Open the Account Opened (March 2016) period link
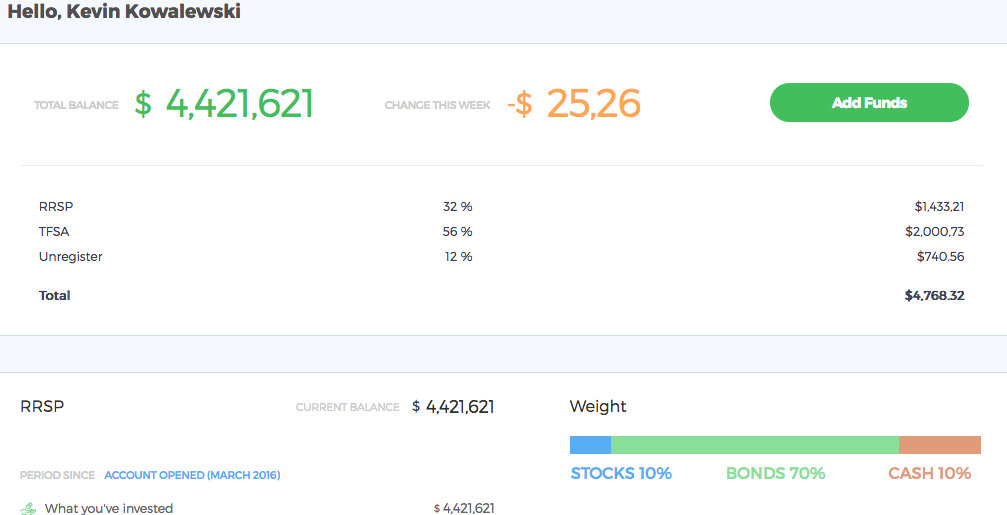1007x515 pixels. (192, 476)
